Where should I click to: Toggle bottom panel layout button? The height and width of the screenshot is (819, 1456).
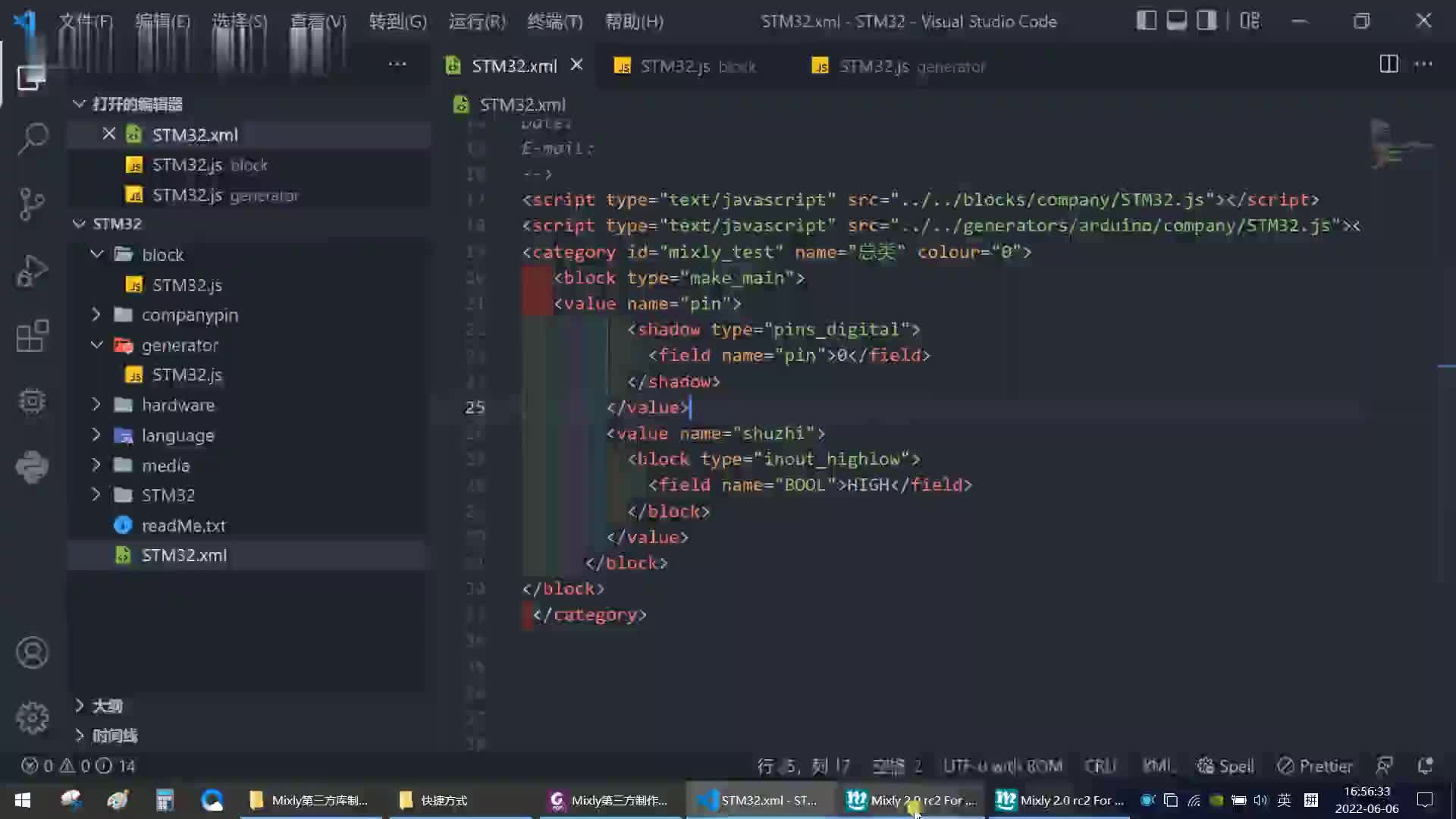point(1176,20)
